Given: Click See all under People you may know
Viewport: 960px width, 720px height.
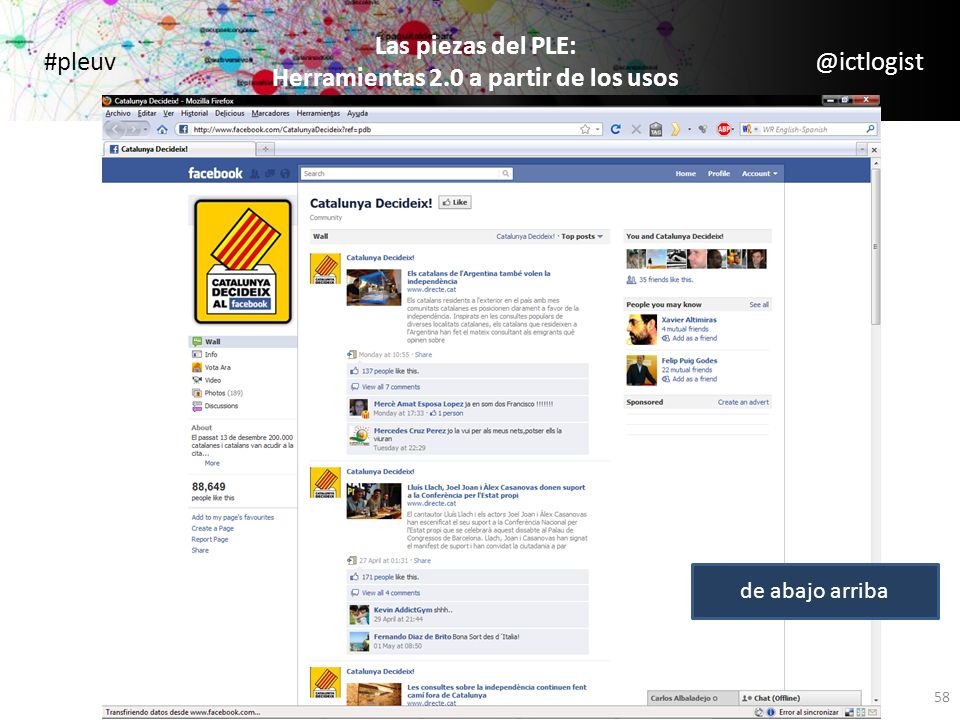Looking at the screenshot, I should [x=759, y=305].
